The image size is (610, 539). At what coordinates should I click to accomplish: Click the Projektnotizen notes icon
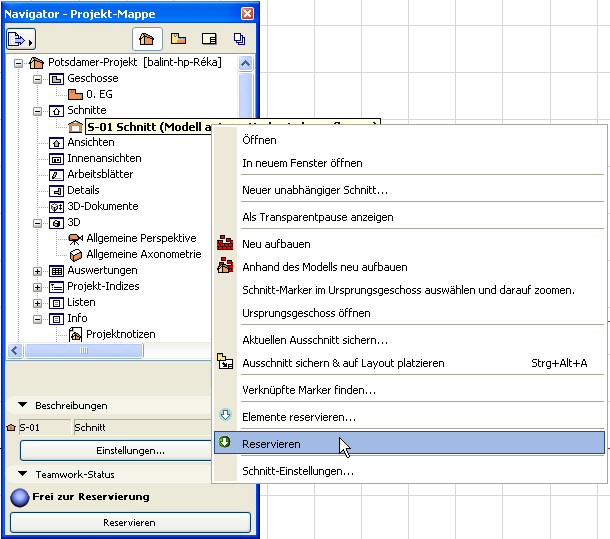point(75,335)
